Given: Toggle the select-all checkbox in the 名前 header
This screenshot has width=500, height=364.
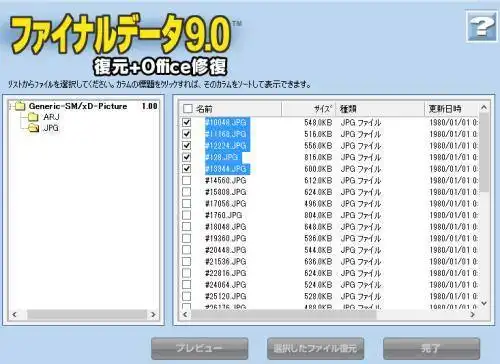Looking at the screenshot, I should click(188, 108).
